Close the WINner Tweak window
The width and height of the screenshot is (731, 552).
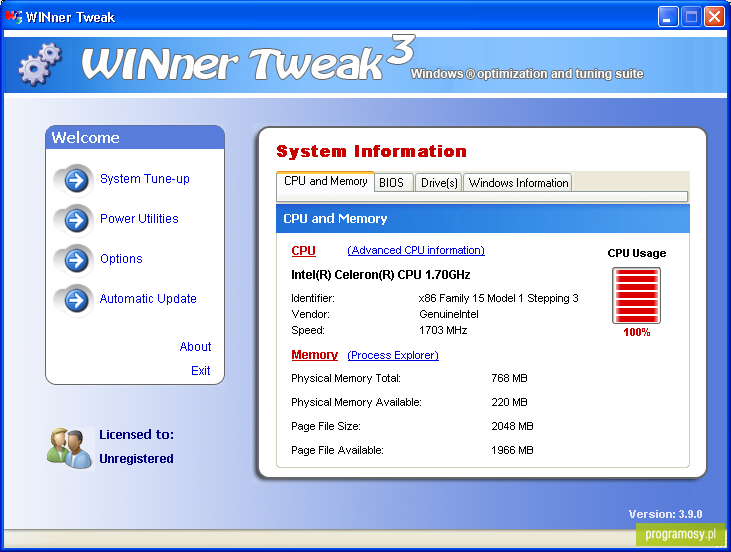coord(714,17)
